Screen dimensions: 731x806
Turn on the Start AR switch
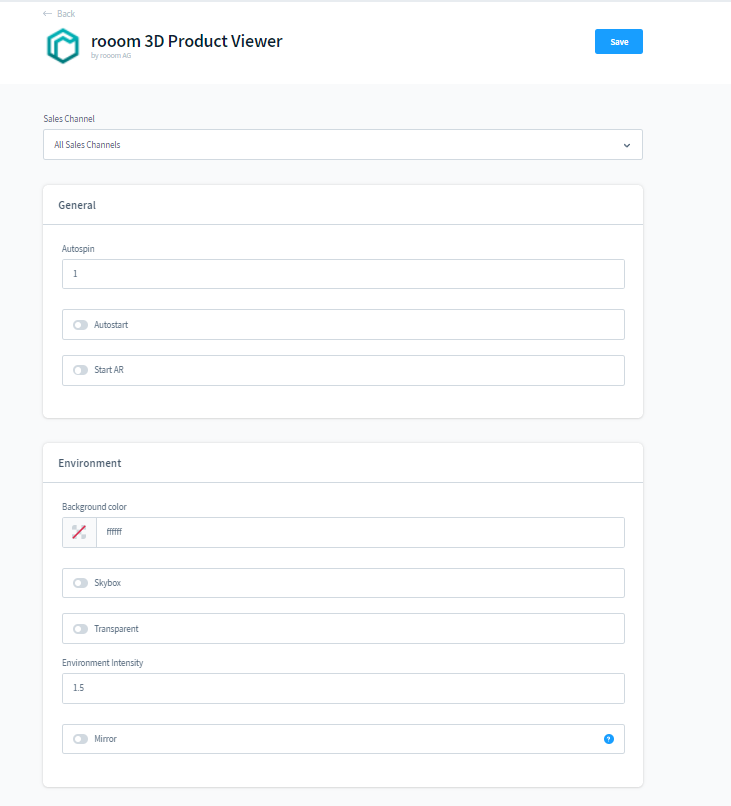[x=80, y=370]
